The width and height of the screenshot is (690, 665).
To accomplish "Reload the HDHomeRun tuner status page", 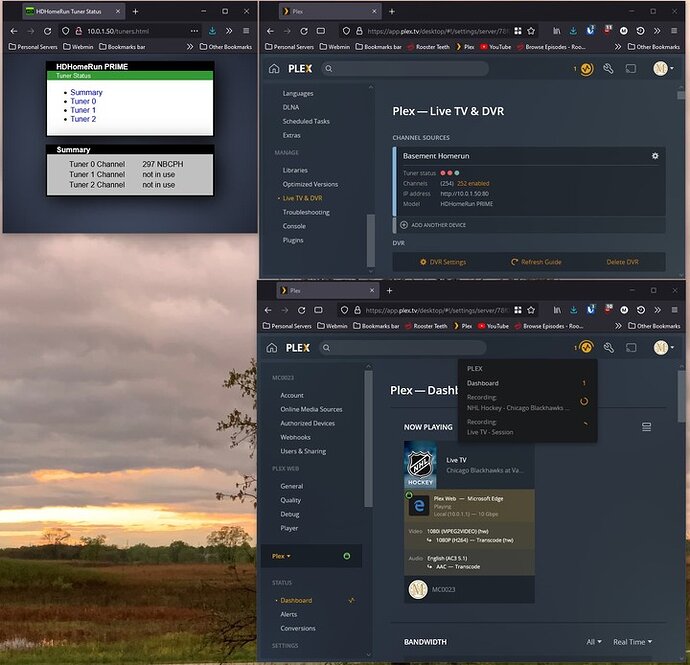I will pos(48,31).
